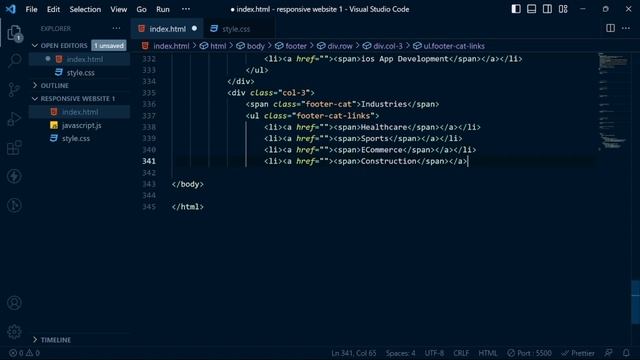Open the notifications bell icon
This screenshot has height=360, width=640.
pos(626,353)
